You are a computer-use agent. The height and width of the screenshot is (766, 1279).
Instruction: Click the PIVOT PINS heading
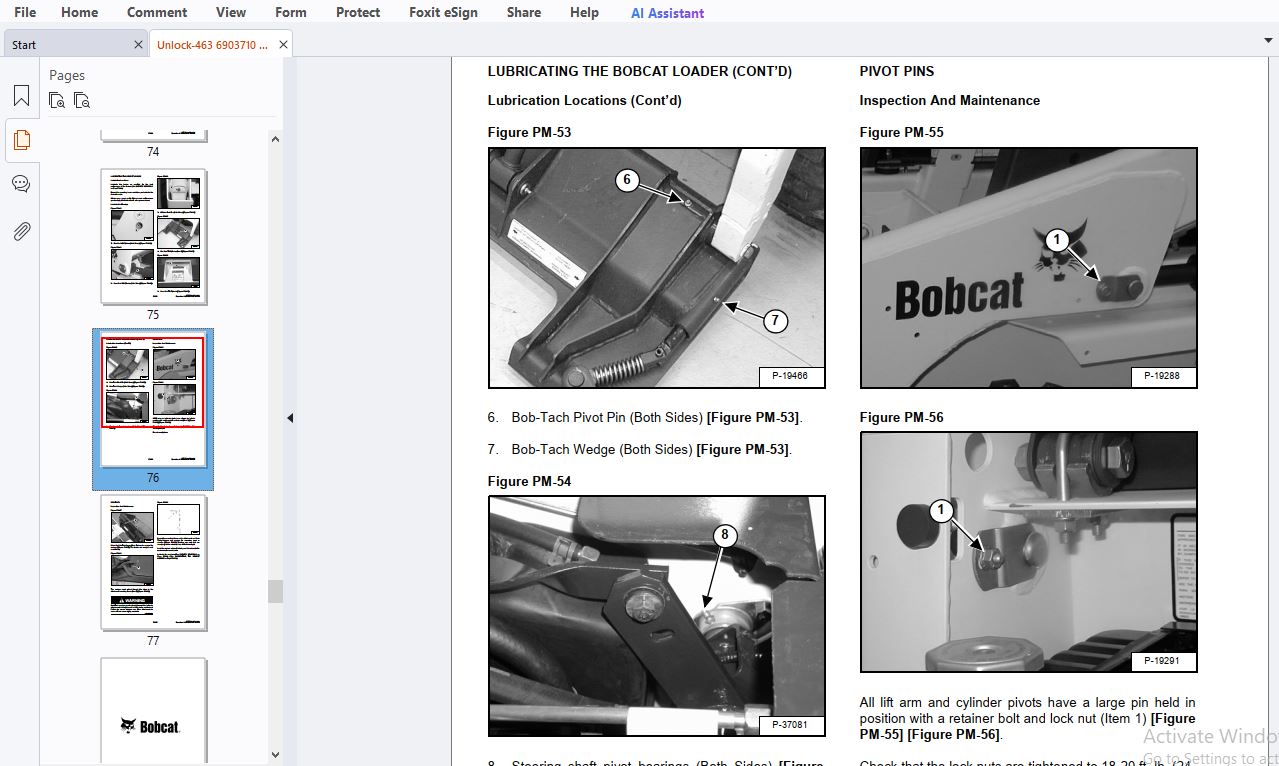(896, 71)
